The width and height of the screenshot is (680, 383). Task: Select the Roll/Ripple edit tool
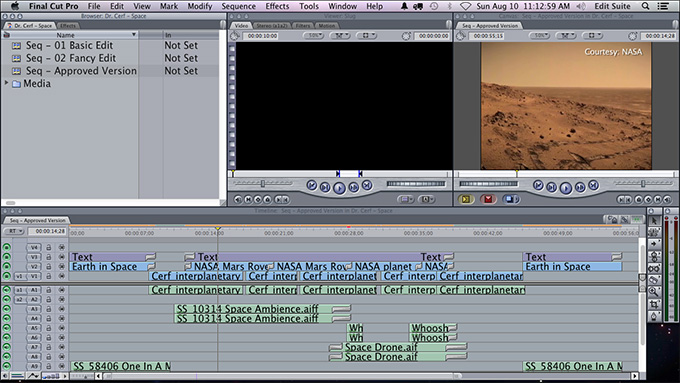654,256
